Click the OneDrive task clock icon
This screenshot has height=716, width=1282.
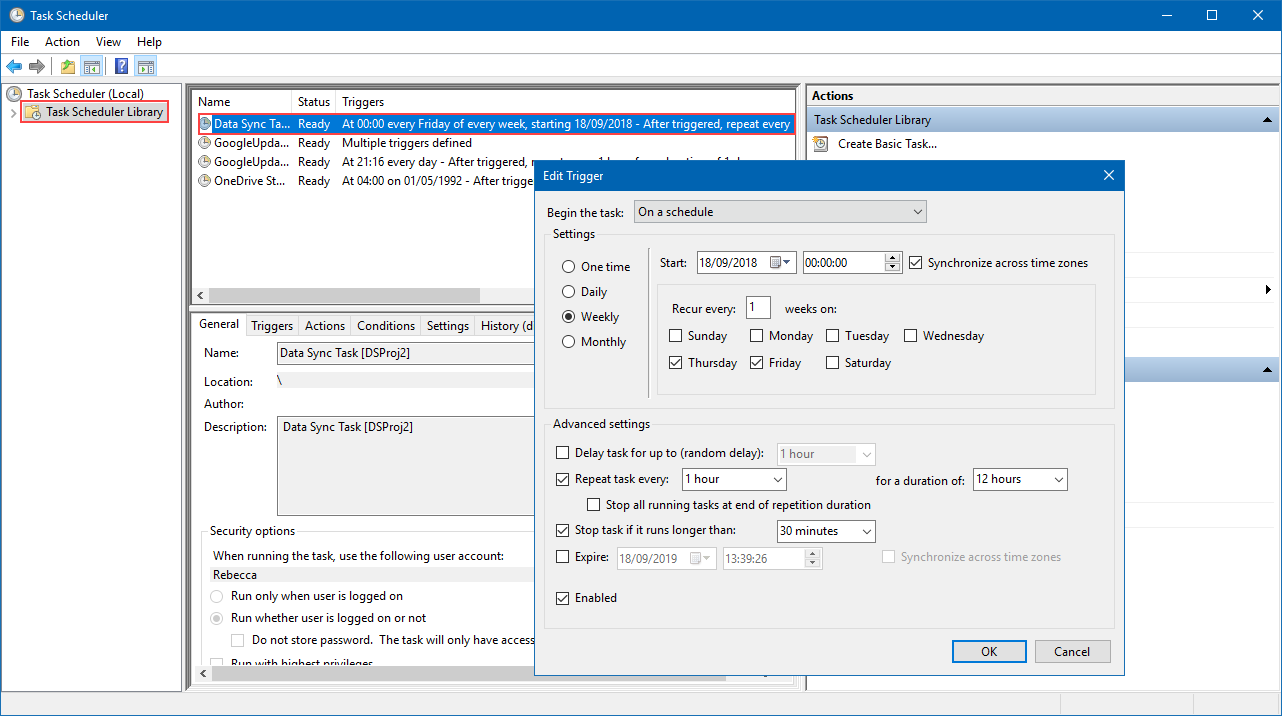tap(205, 181)
